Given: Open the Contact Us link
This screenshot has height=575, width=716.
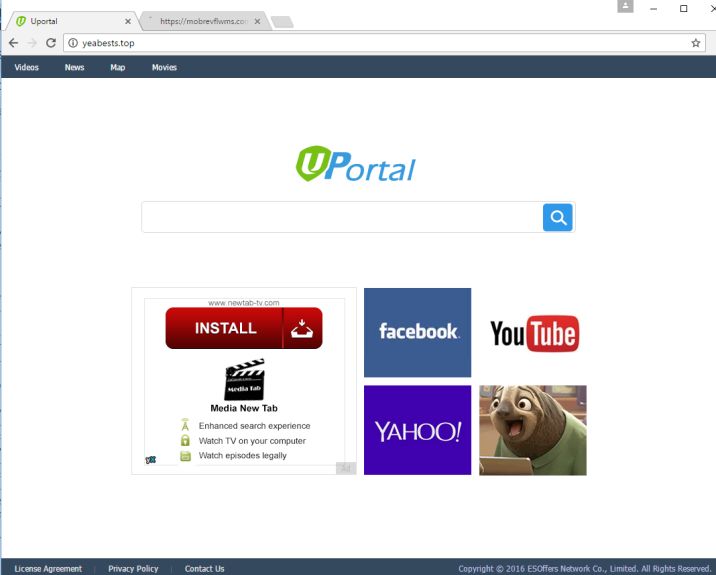Looking at the screenshot, I should point(204,569).
